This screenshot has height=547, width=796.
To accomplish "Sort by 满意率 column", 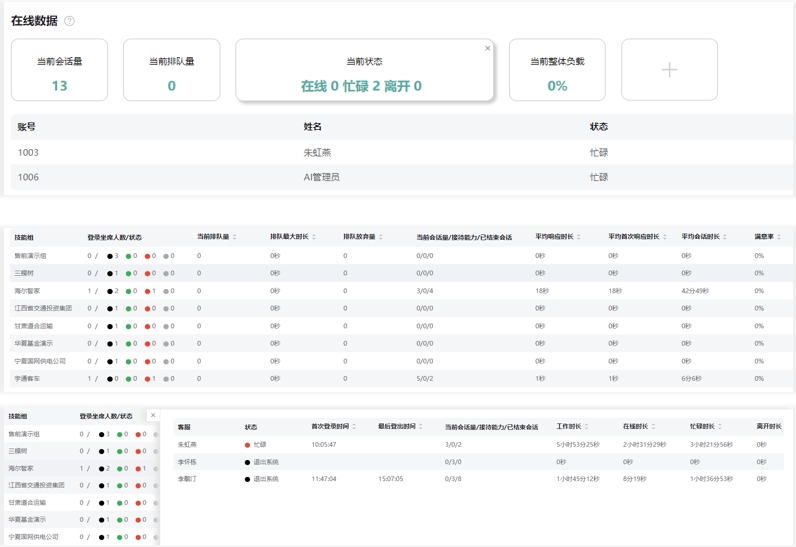I will [779, 237].
